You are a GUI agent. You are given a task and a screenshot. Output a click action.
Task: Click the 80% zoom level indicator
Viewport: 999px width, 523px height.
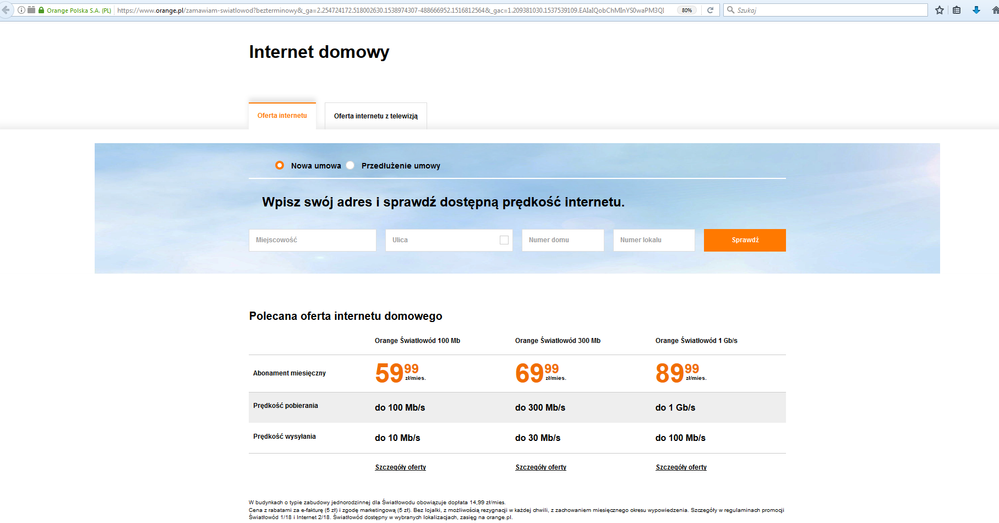[687, 10]
